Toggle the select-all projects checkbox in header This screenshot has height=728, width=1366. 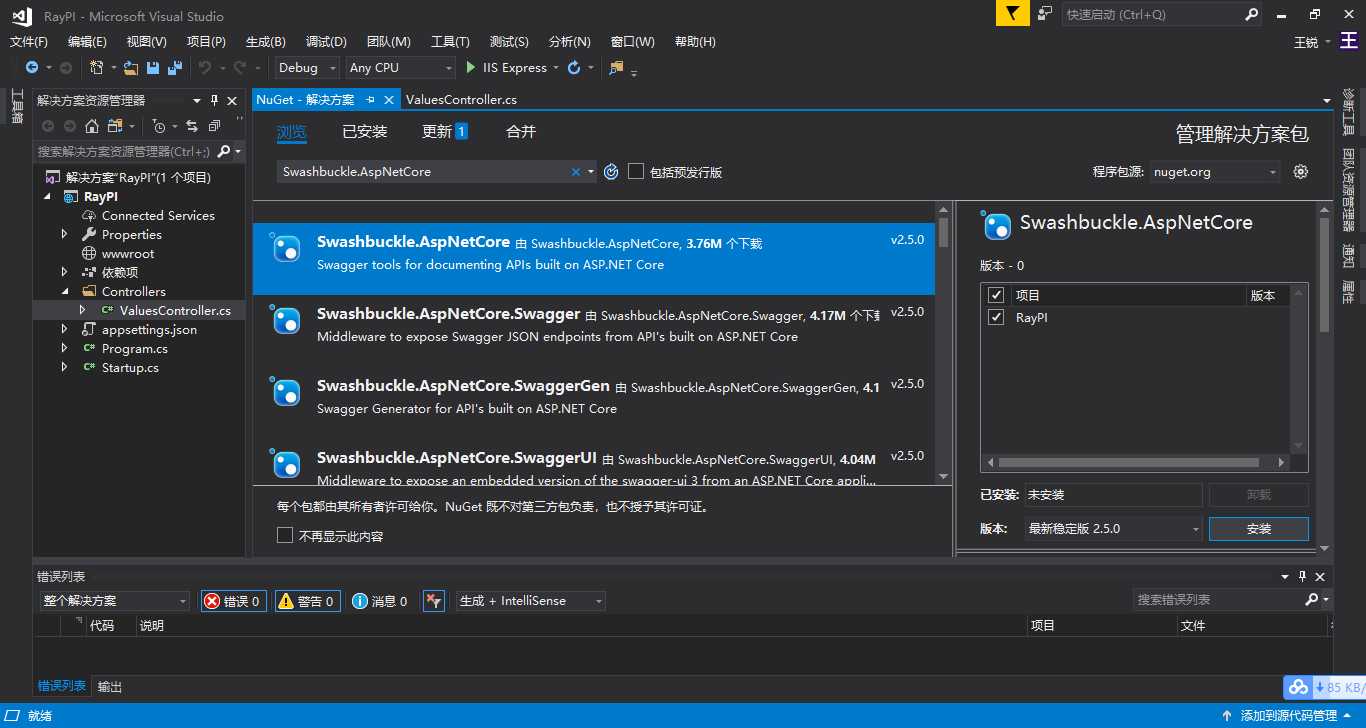point(996,296)
